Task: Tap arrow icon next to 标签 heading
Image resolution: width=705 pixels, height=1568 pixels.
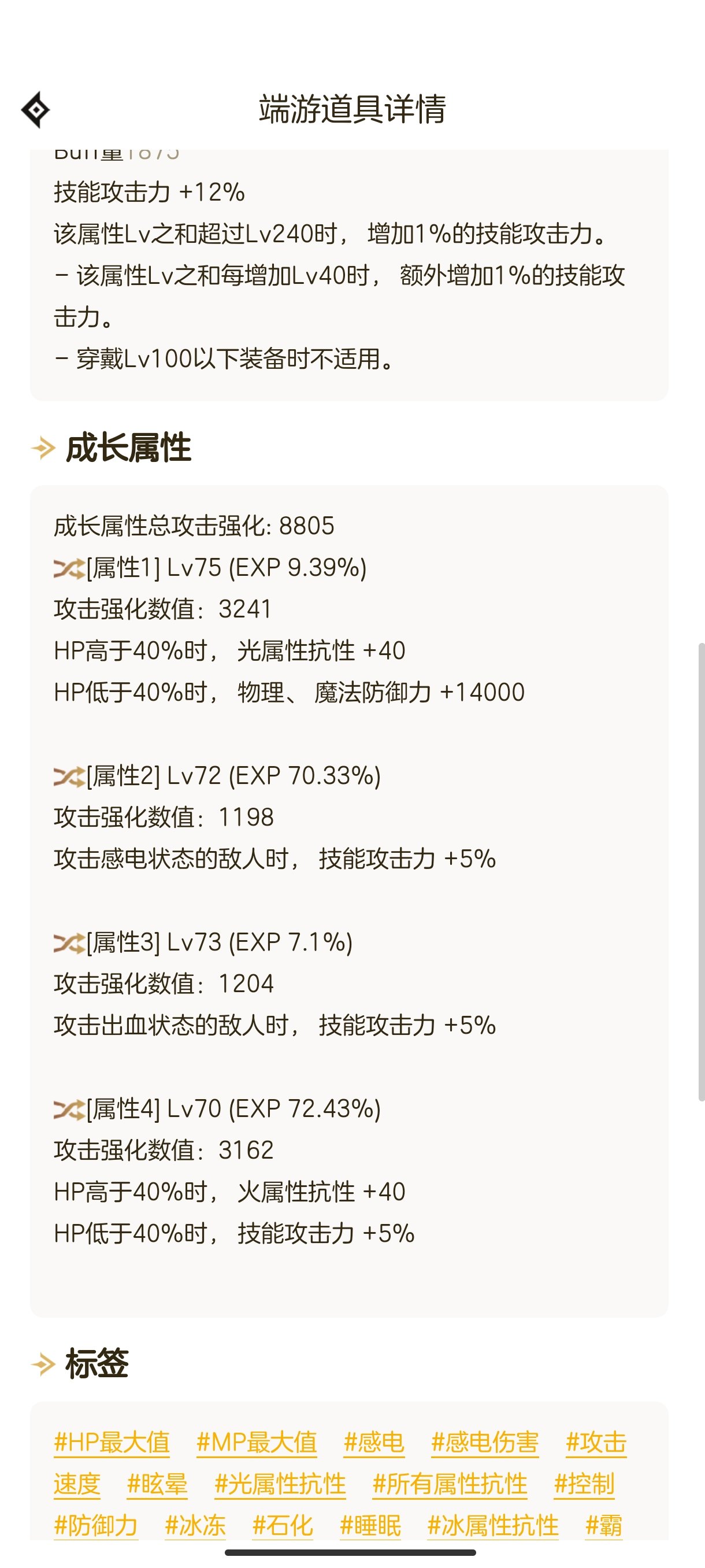Action: (x=43, y=1364)
